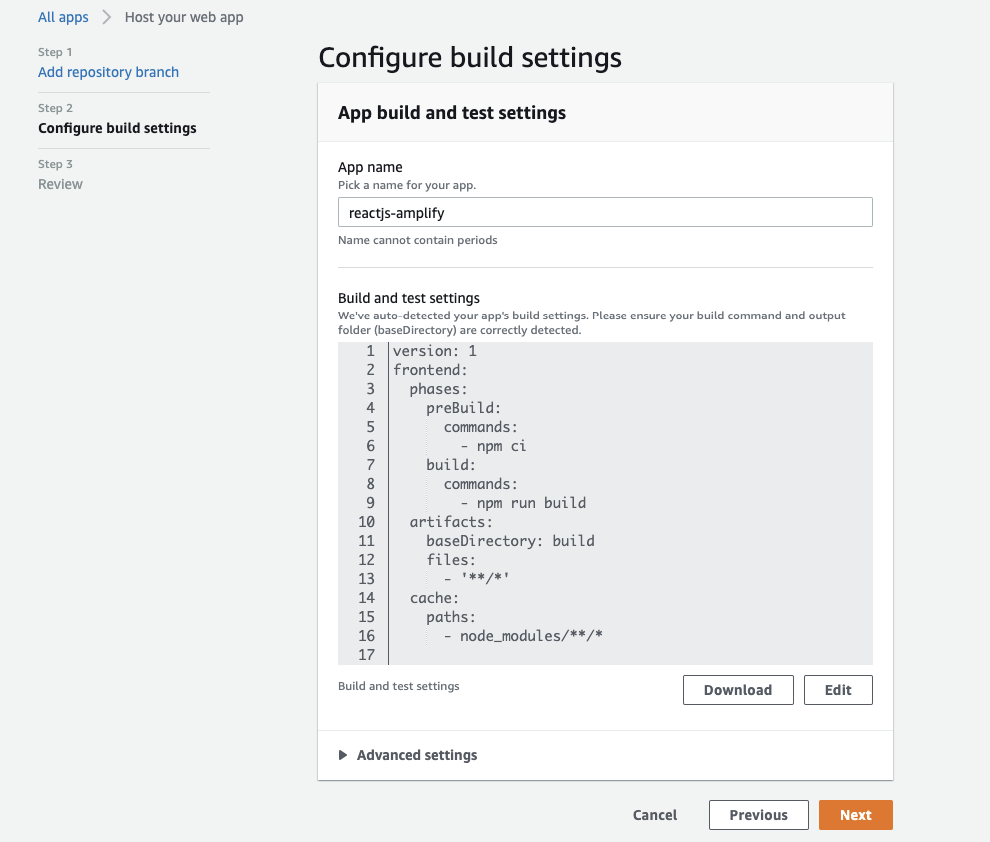Click the All apps breadcrumb link
The image size is (990, 842).
[x=63, y=17]
